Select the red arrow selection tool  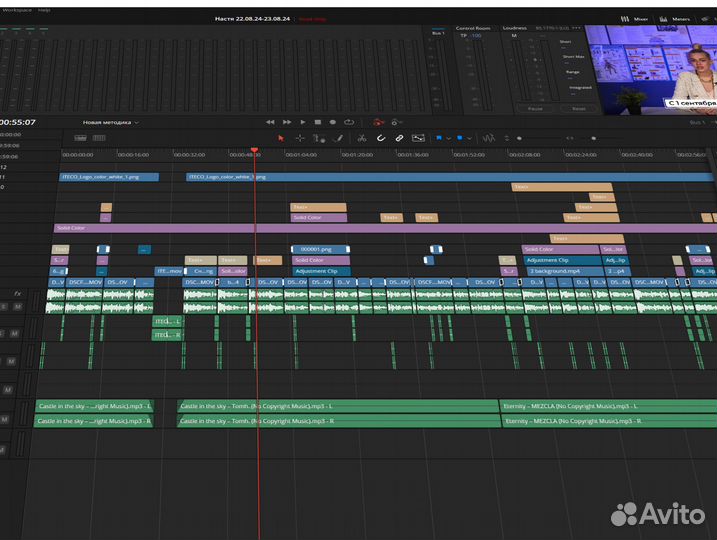280,138
